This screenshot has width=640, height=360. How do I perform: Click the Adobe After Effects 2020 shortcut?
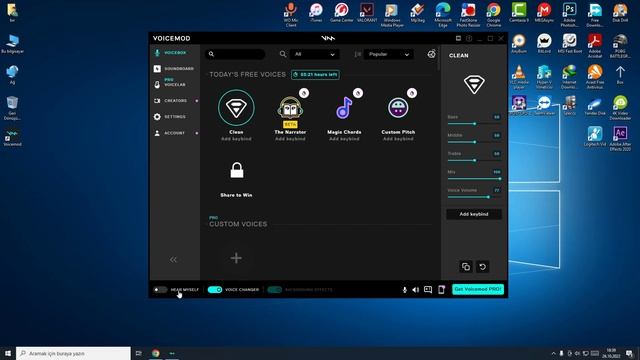click(x=620, y=139)
